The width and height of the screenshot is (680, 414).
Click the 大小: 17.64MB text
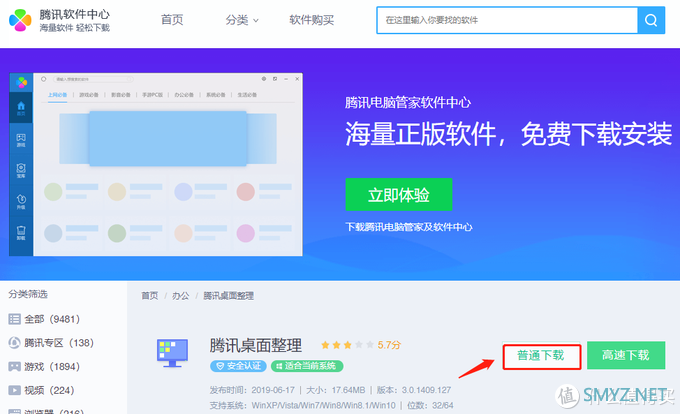tap(336, 390)
